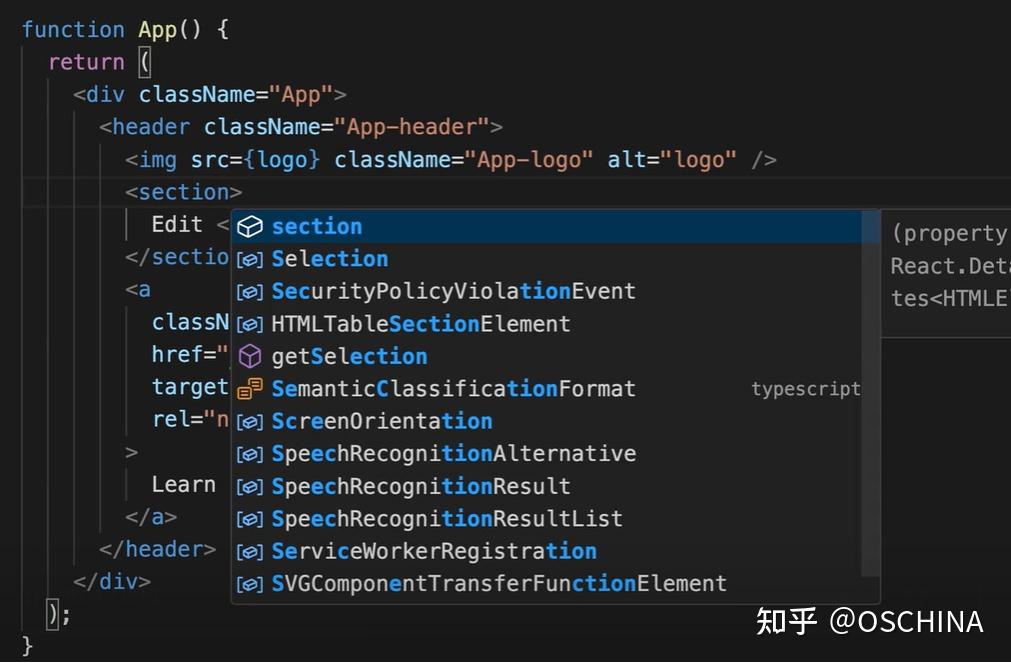This screenshot has height=663, width=1011.
Task: Pick SpeechRecognitionResult from autocomplete list
Action: tap(421, 487)
